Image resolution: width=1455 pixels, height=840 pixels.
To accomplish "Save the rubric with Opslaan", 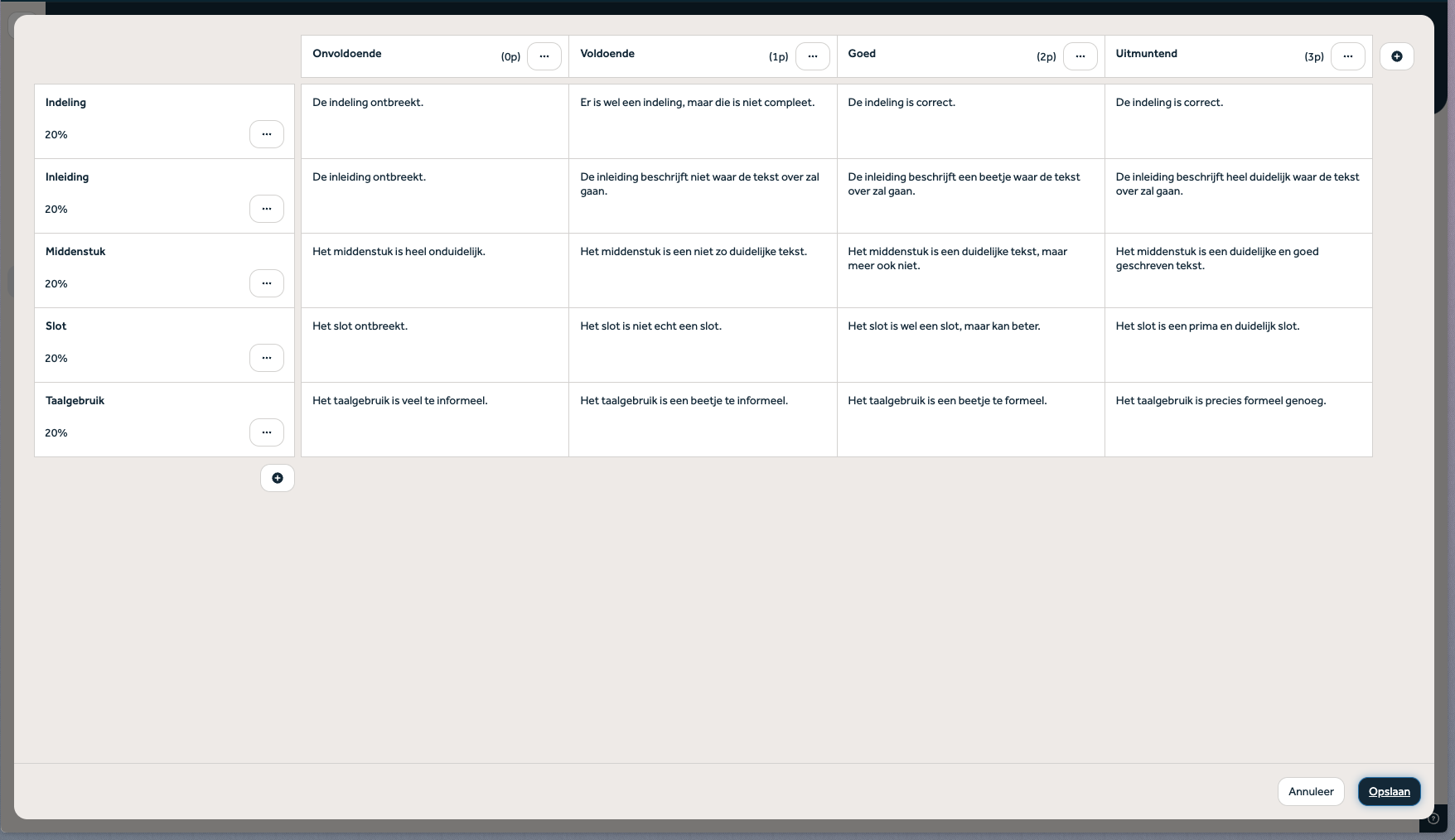I will point(1390,792).
